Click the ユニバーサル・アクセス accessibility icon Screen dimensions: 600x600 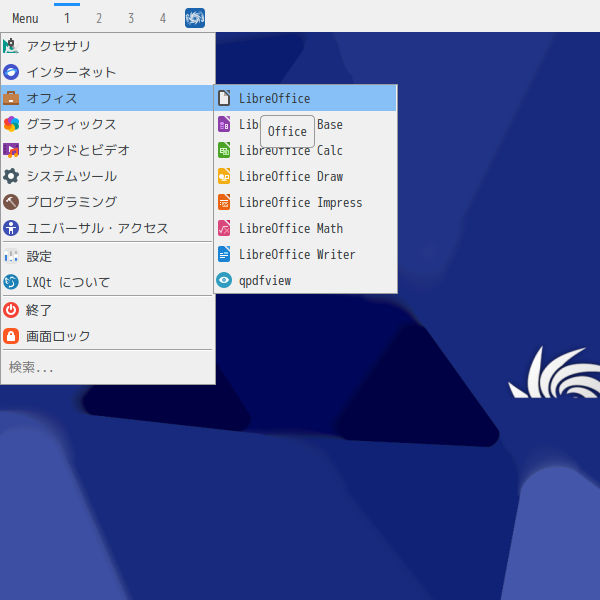[x=11, y=228]
